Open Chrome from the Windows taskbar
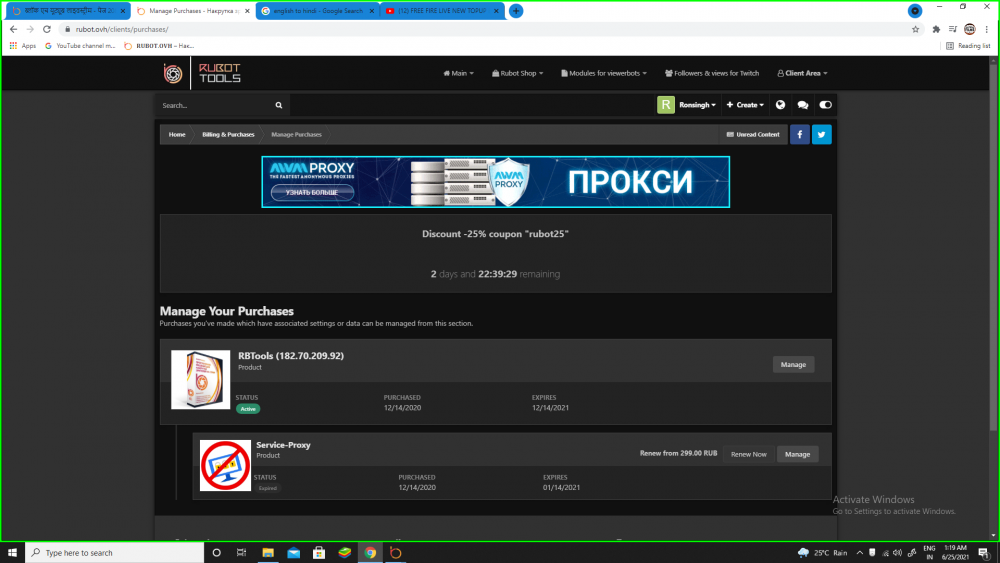The height and width of the screenshot is (563, 1000). (370, 552)
